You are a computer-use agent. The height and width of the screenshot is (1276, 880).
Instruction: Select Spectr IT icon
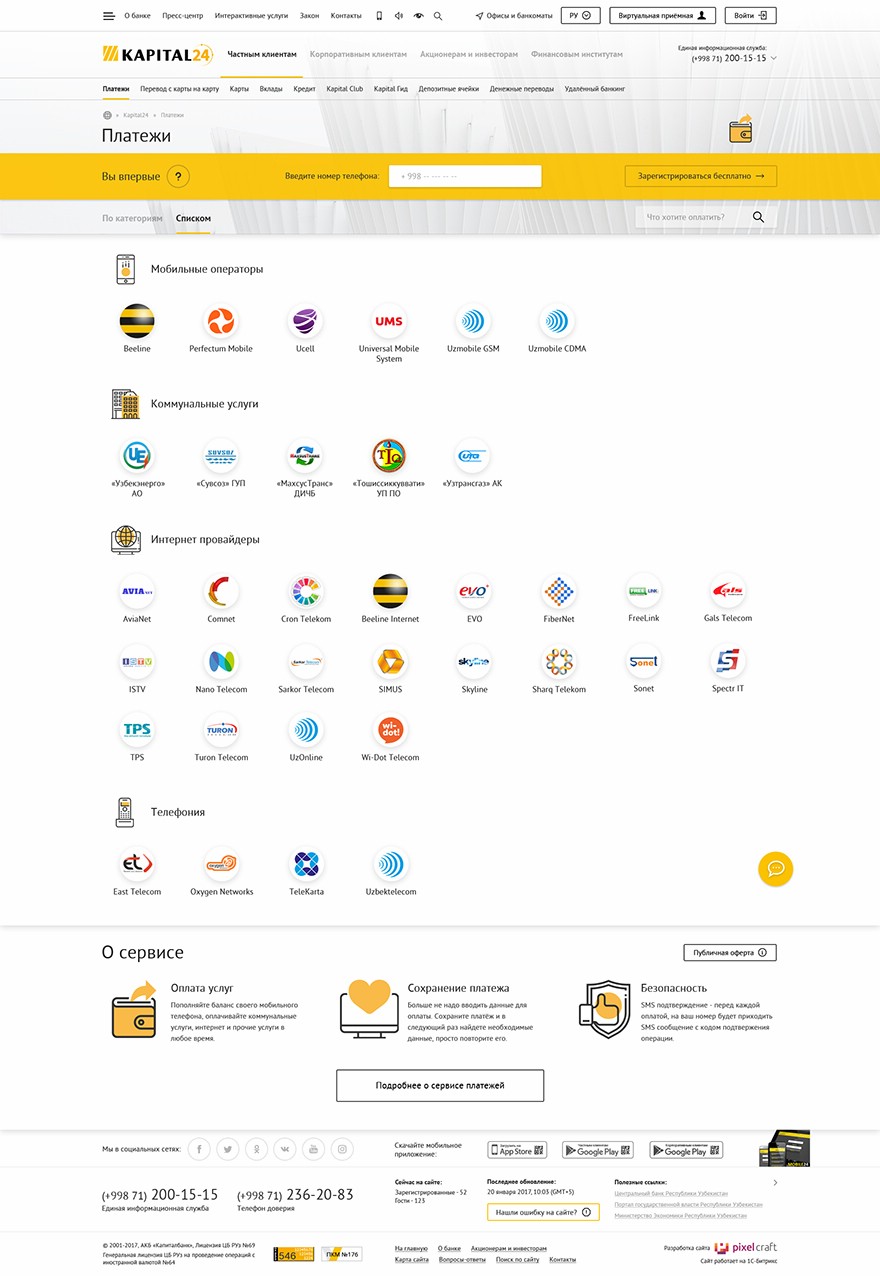click(x=727, y=661)
